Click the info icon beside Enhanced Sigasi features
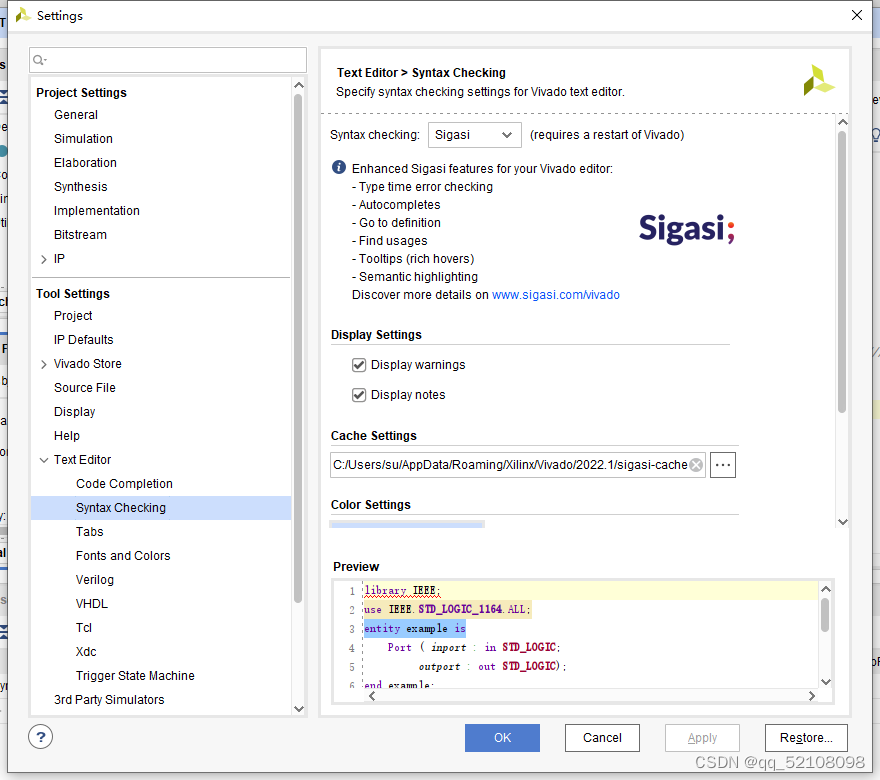This screenshot has height=780, width=880. click(x=339, y=168)
